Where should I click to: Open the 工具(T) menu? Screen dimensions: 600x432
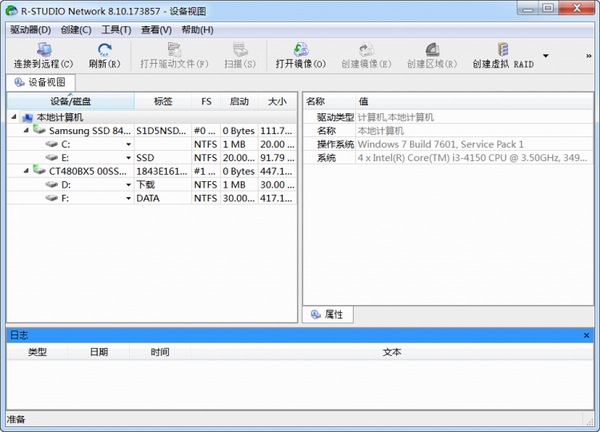click(116, 30)
